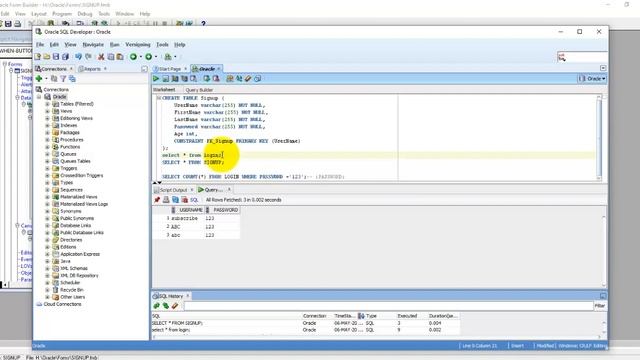Click the SQL Worksheet icon in main toolbar
Viewport: 640px width, 360px height.
tap(168, 57)
